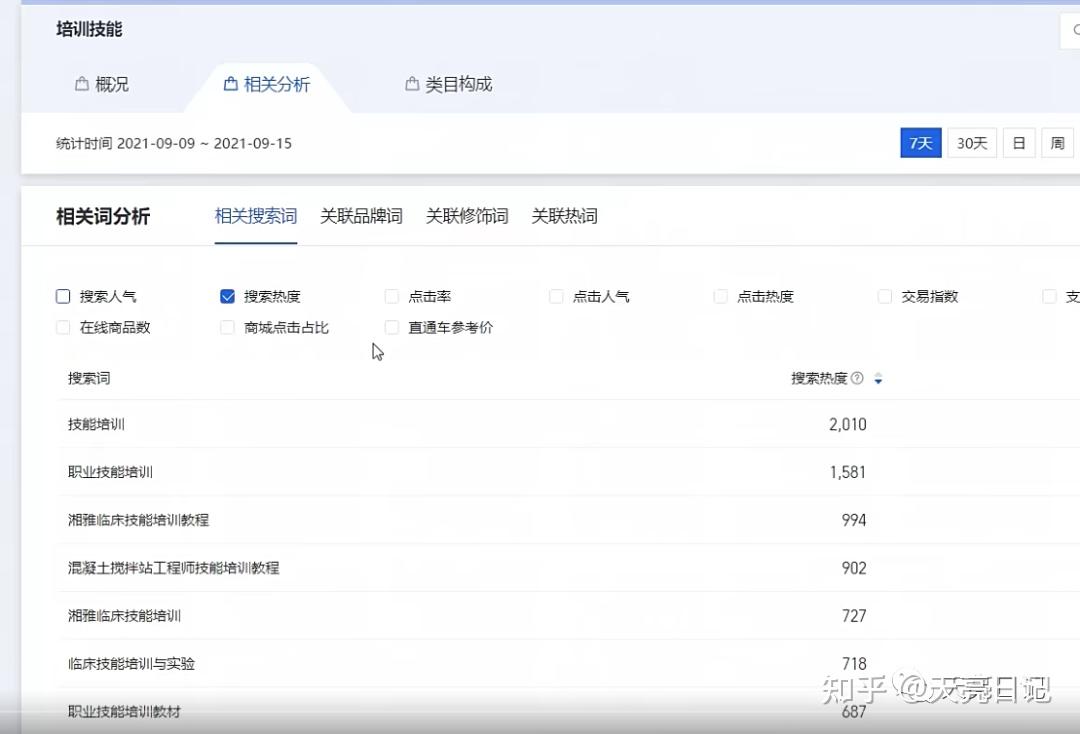The image size is (1080, 734).
Task: Select the 湘雅临床技能培训 row
Action: pos(569,616)
